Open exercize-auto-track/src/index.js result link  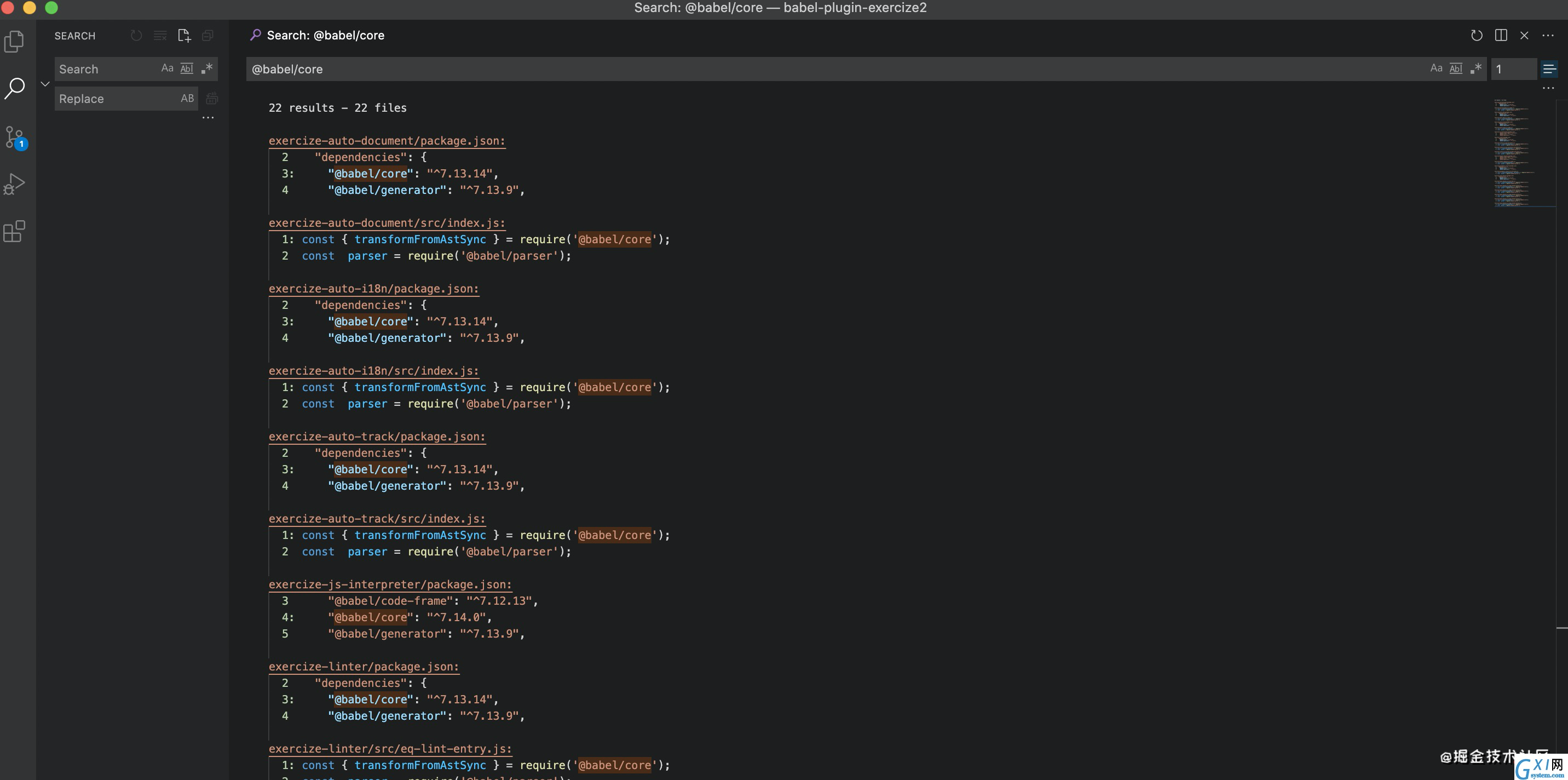click(x=377, y=519)
